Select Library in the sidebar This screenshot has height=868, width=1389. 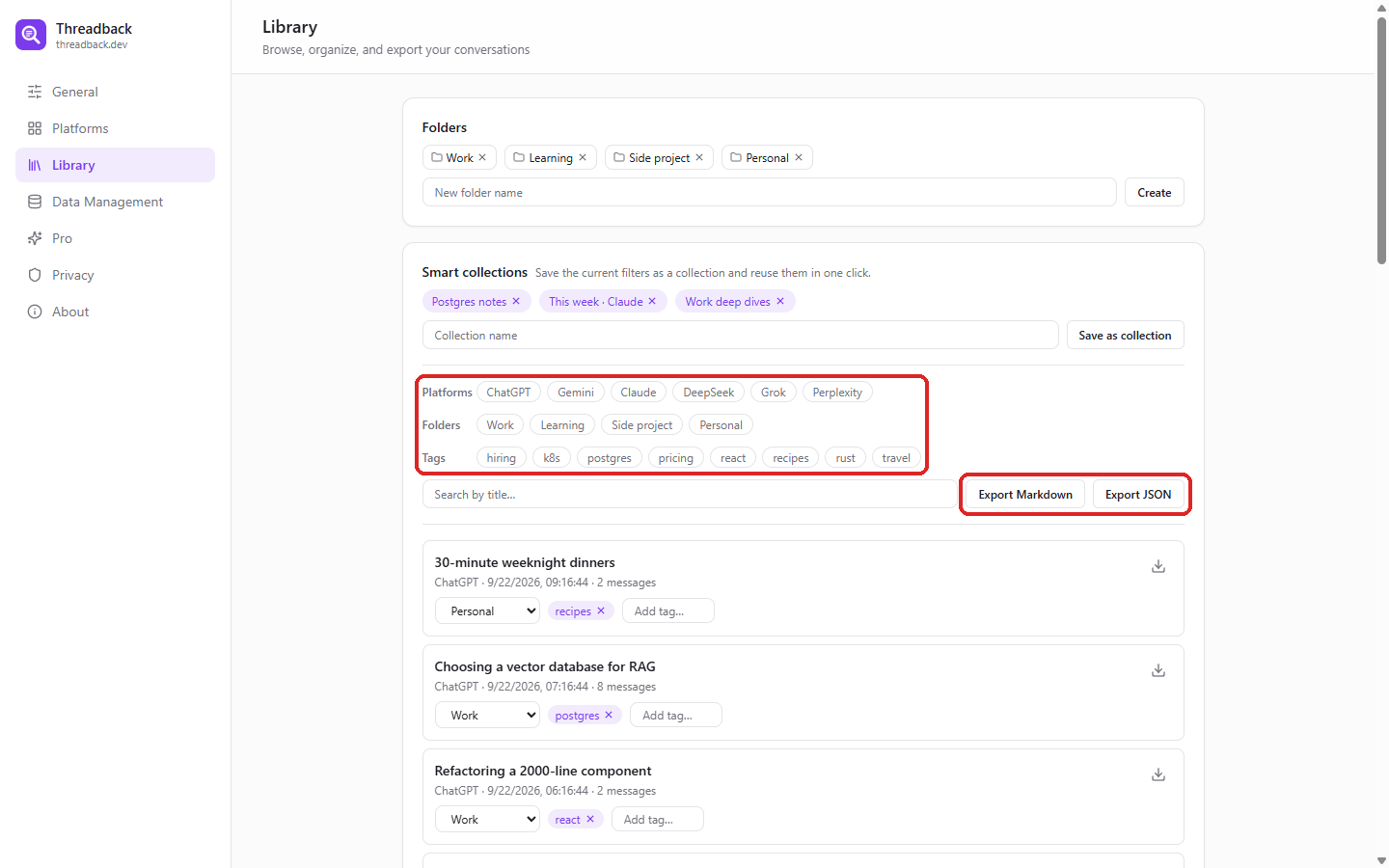(x=115, y=165)
